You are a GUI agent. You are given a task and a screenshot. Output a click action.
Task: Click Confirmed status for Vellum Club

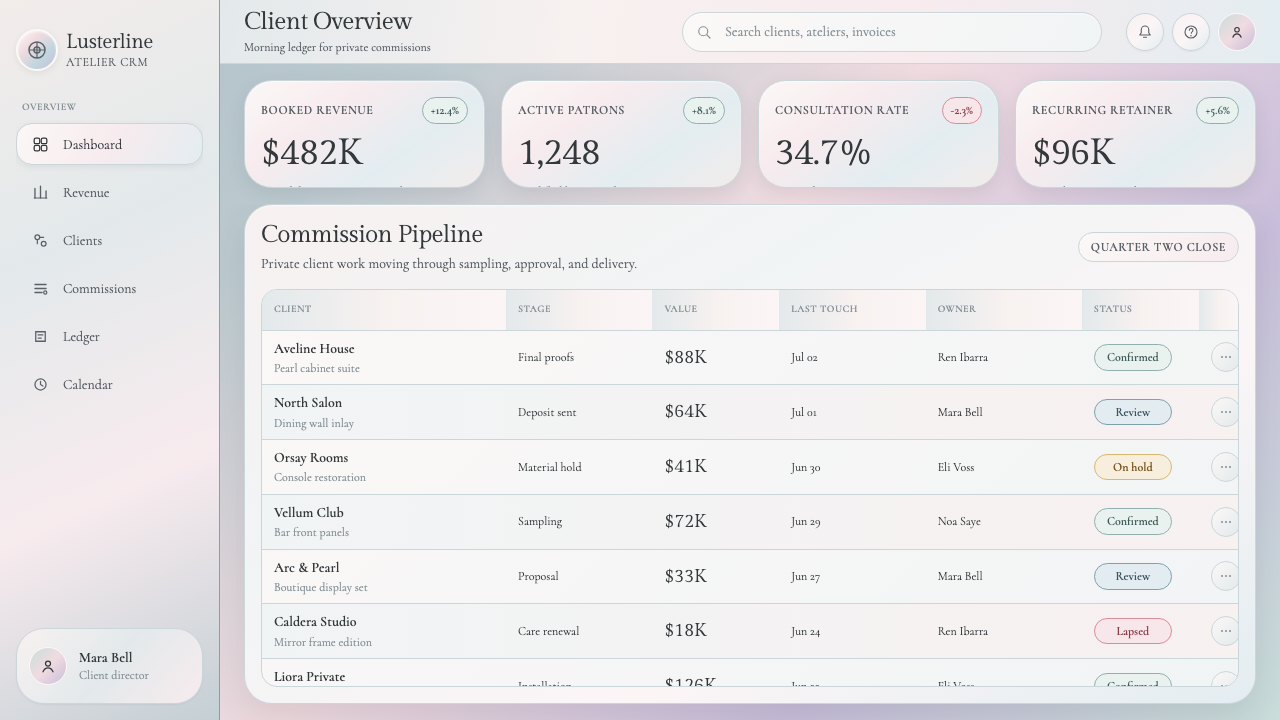[1133, 521]
